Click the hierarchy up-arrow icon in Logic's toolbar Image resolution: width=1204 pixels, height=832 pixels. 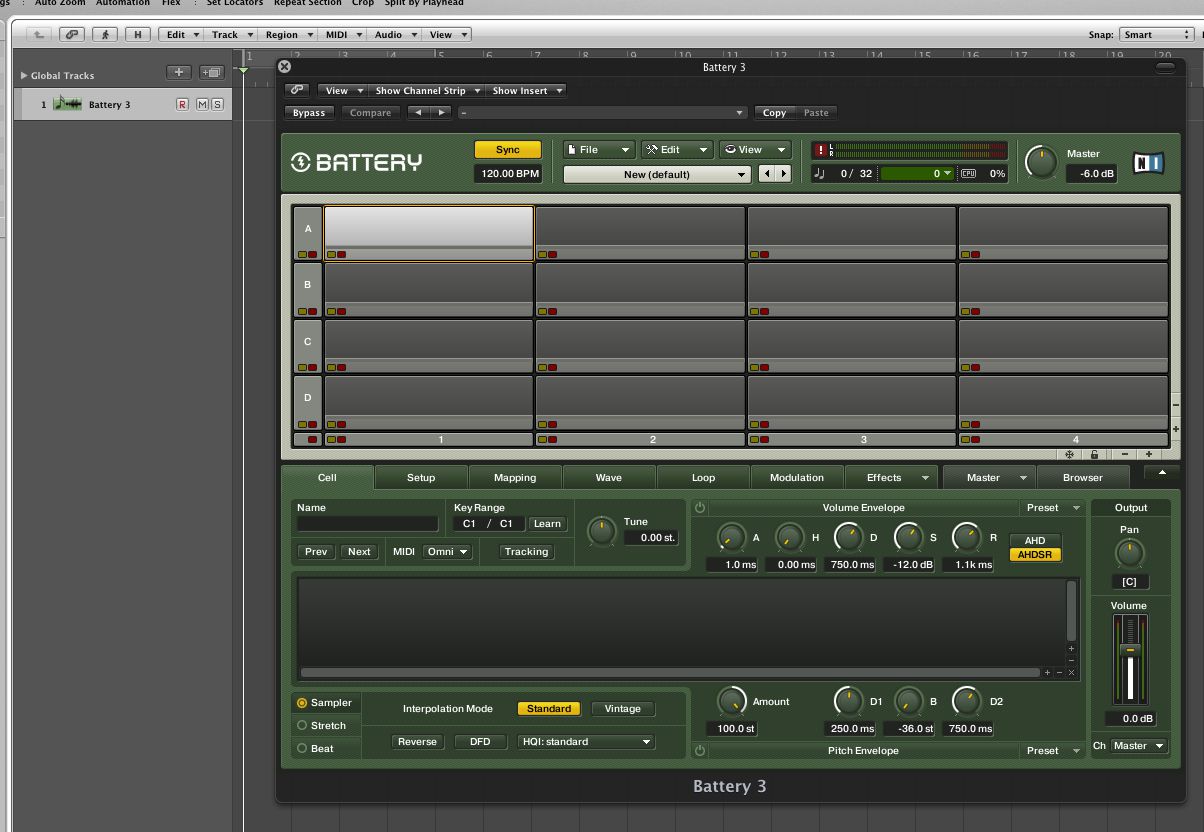point(38,34)
